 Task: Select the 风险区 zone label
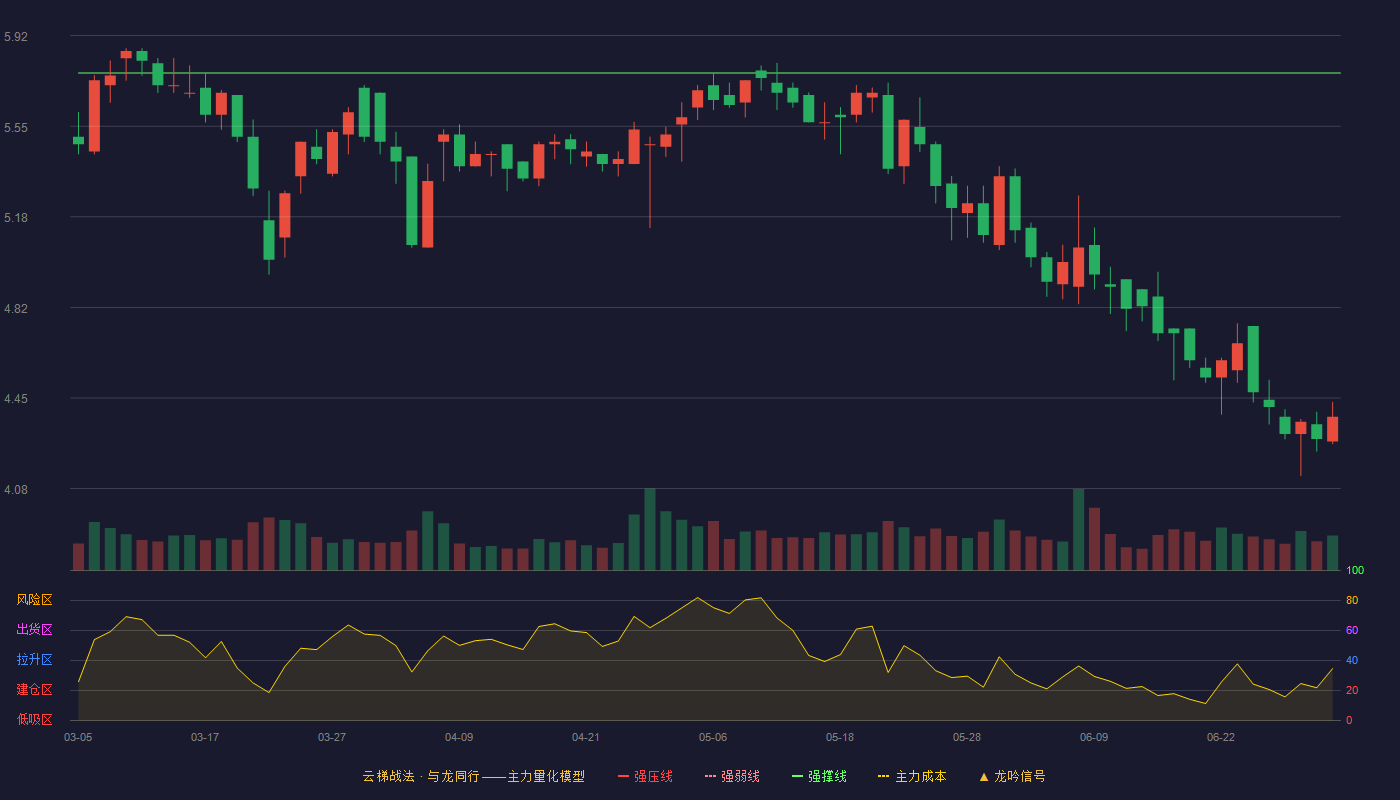pos(34,600)
